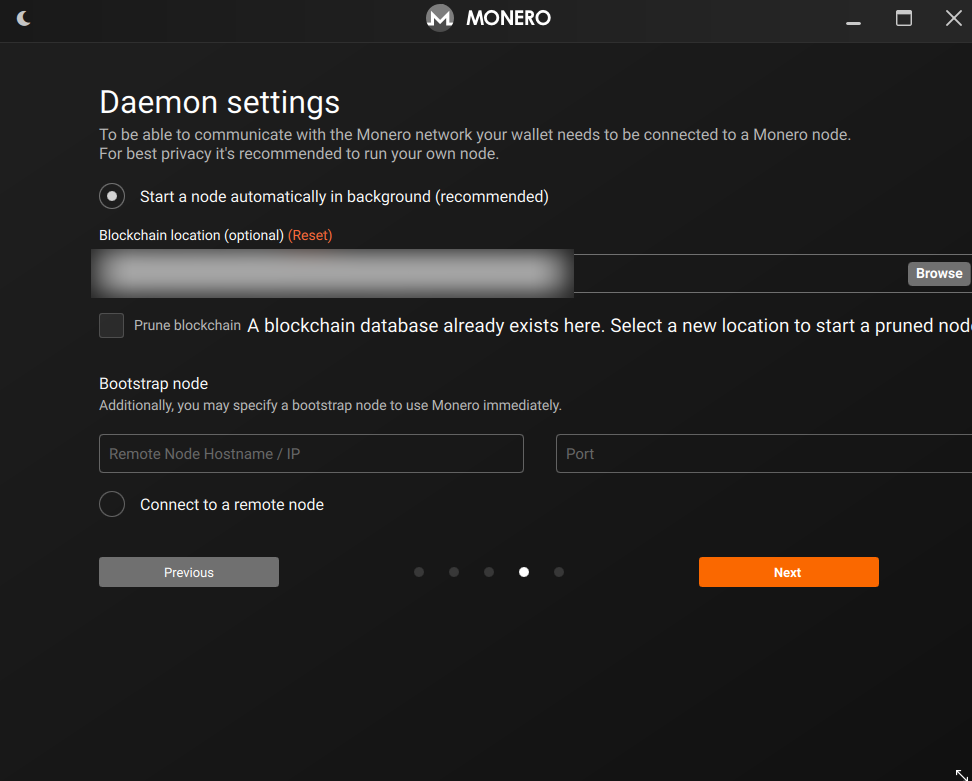The image size is (972, 781).
Task: Jump to the fifth wizard step dot
Action: click(x=559, y=572)
